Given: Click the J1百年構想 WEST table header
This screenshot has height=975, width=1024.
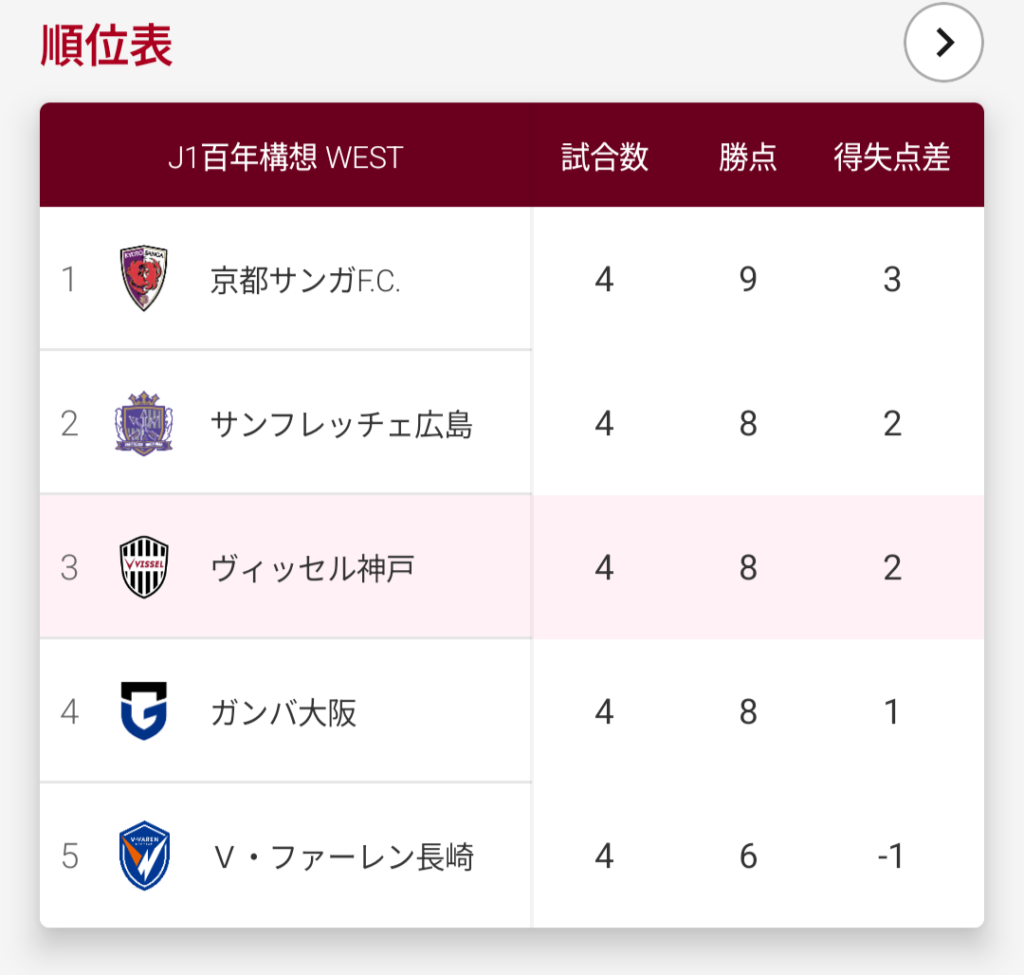Looking at the screenshot, I should click(285, 157).
